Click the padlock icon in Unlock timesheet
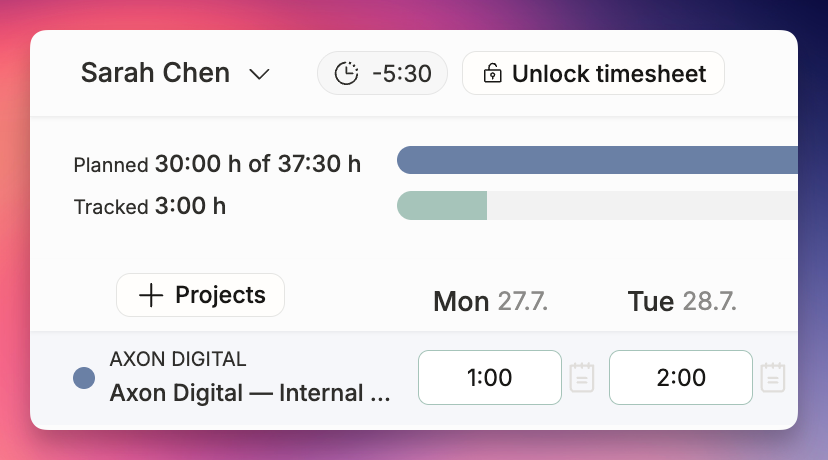 492,73
